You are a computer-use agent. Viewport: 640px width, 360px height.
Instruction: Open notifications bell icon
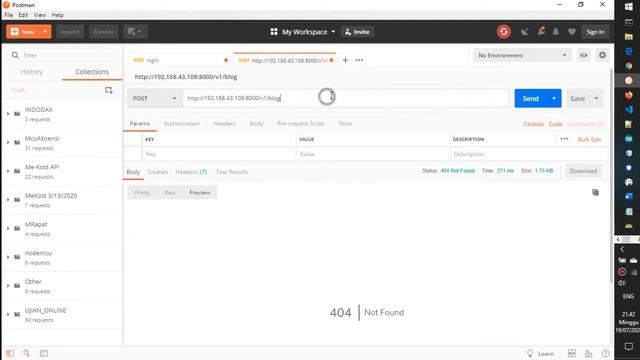coord(556,32)
